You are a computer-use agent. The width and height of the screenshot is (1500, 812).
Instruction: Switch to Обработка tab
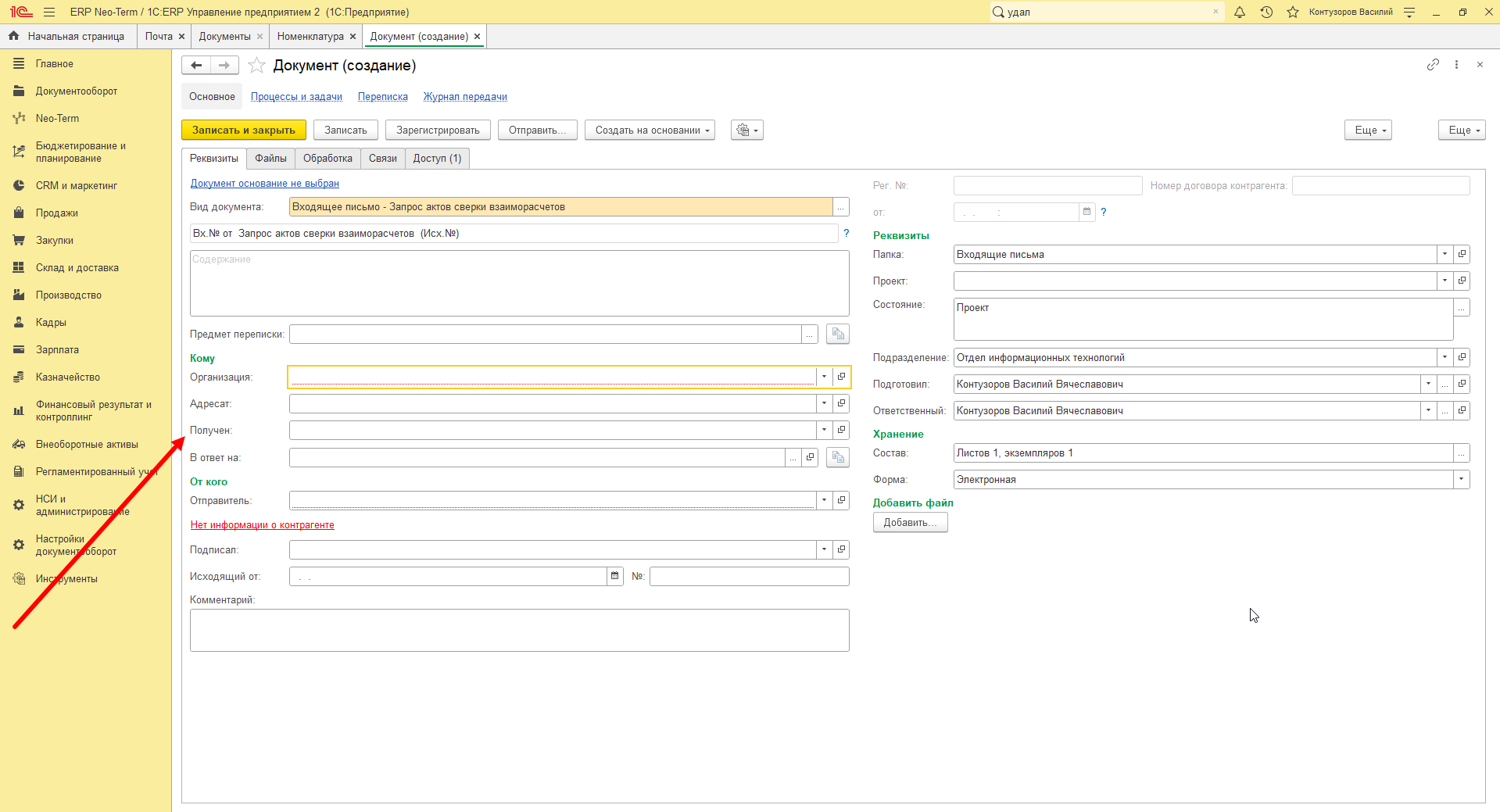click(328, 158)
